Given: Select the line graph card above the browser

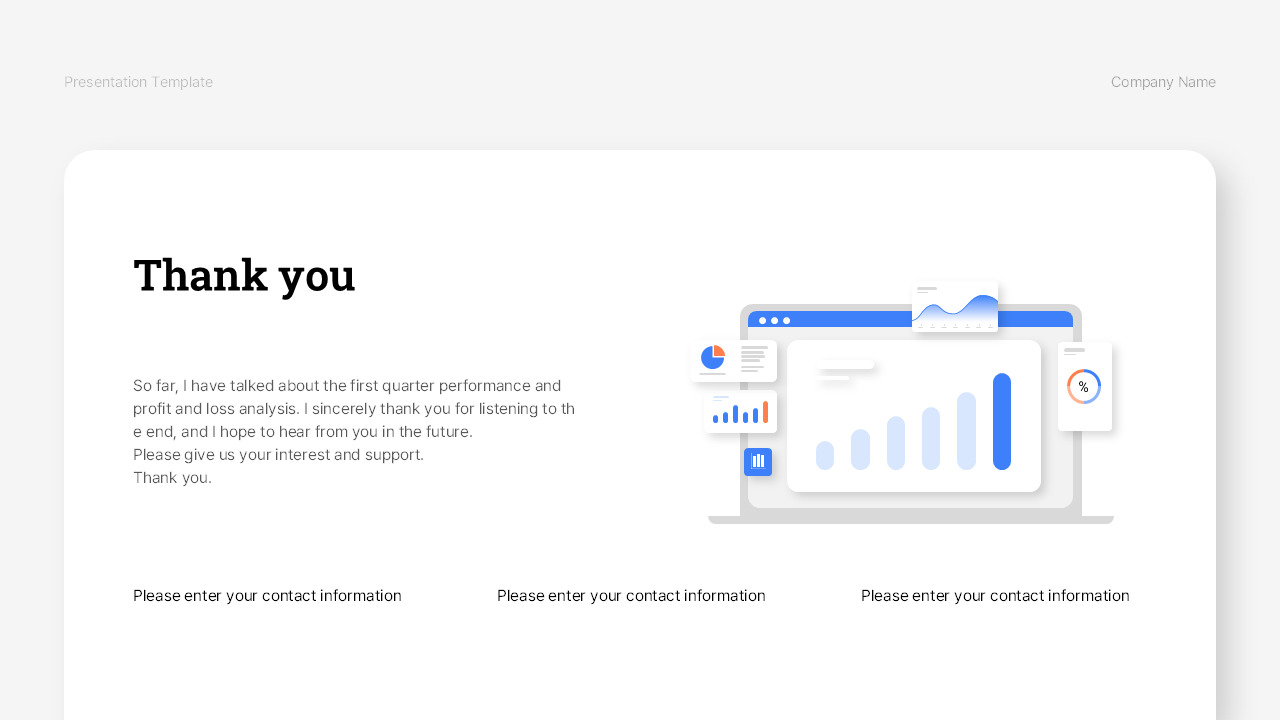Looking at the screenshot, I should click(954, 305).
